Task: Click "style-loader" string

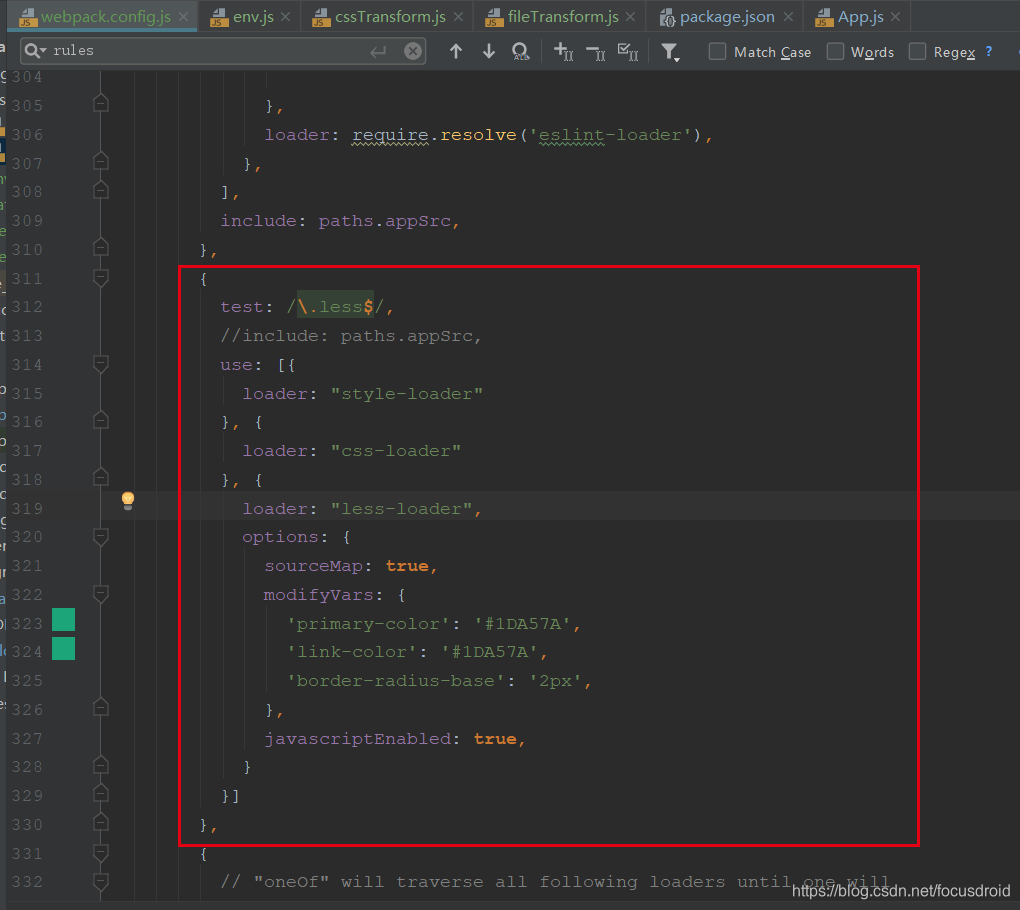Action: (407, 394)
